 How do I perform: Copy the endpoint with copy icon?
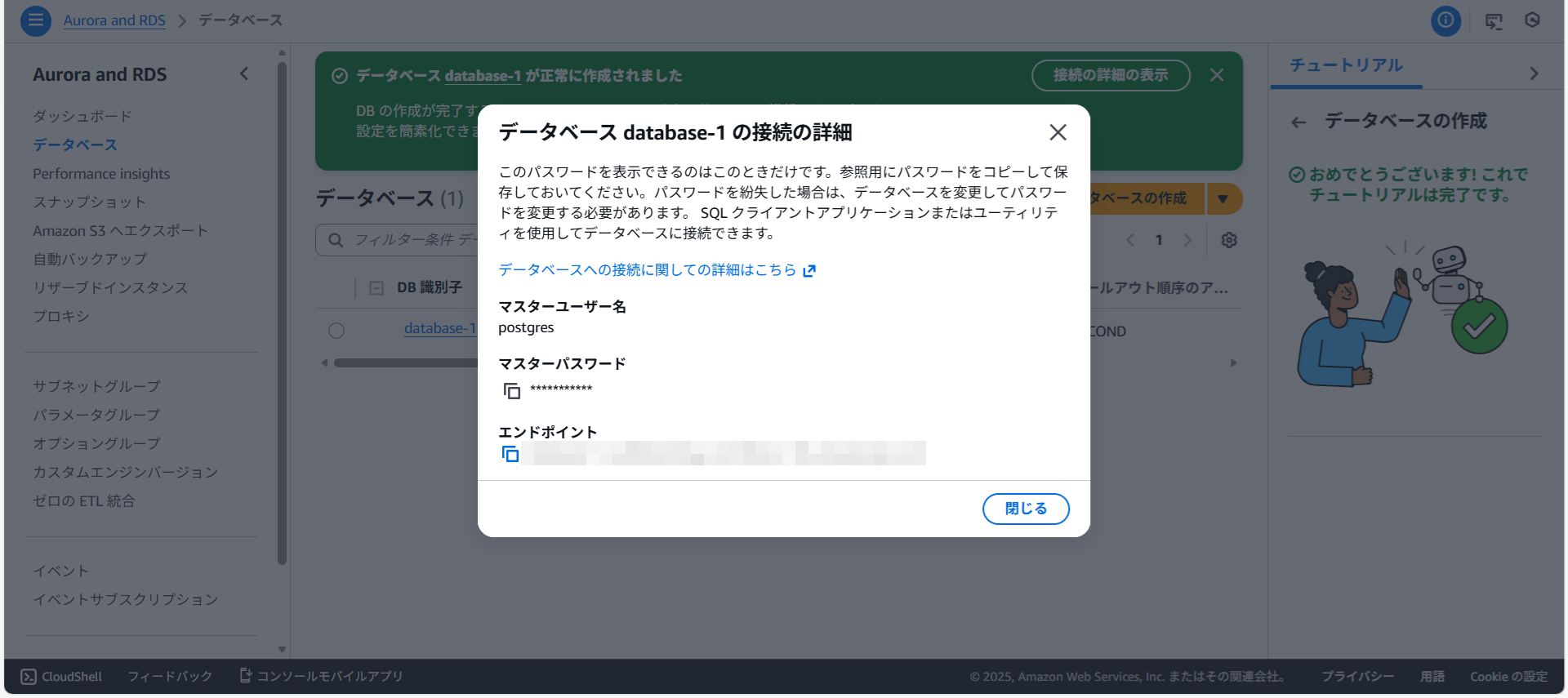510,454
